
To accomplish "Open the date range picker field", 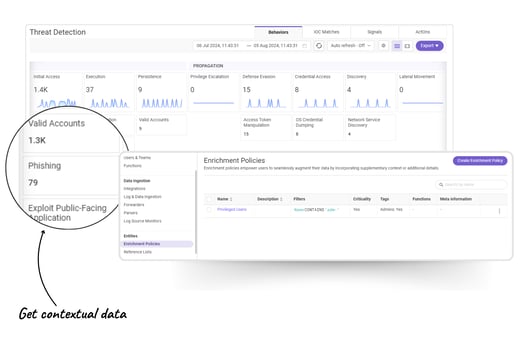I will (x=251, y=46).
